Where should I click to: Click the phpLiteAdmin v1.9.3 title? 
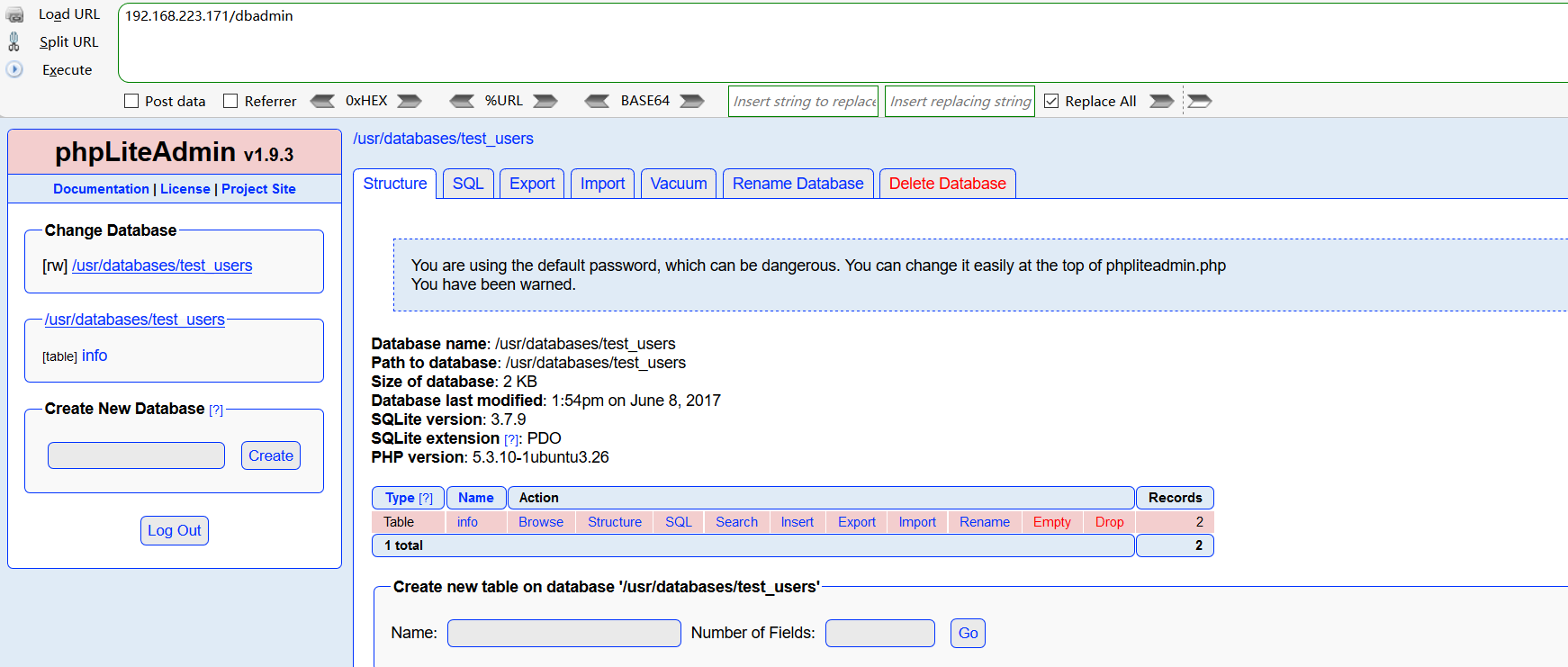coord(175,152)
